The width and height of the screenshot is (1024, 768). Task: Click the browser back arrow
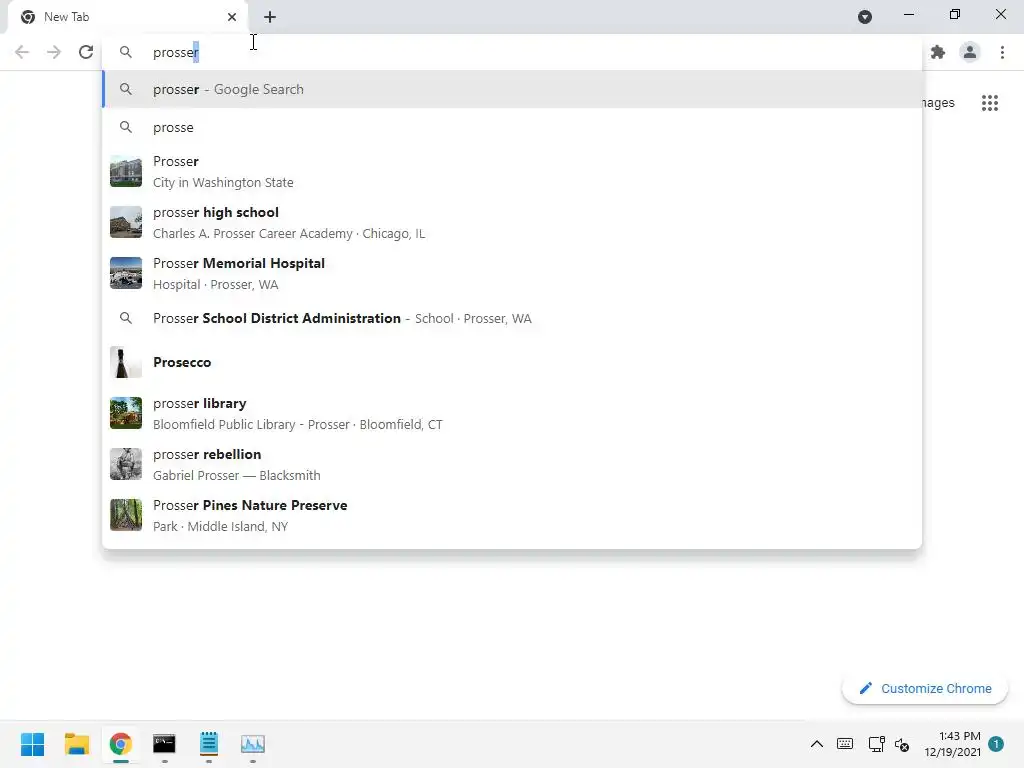[x=22, y=52]
